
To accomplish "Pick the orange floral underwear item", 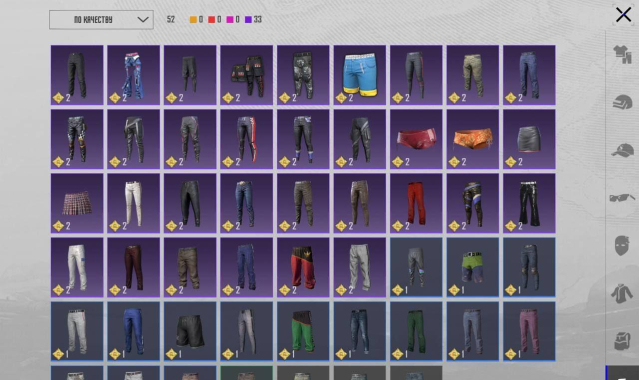I will pyautogui.click(x=473, y=139).
